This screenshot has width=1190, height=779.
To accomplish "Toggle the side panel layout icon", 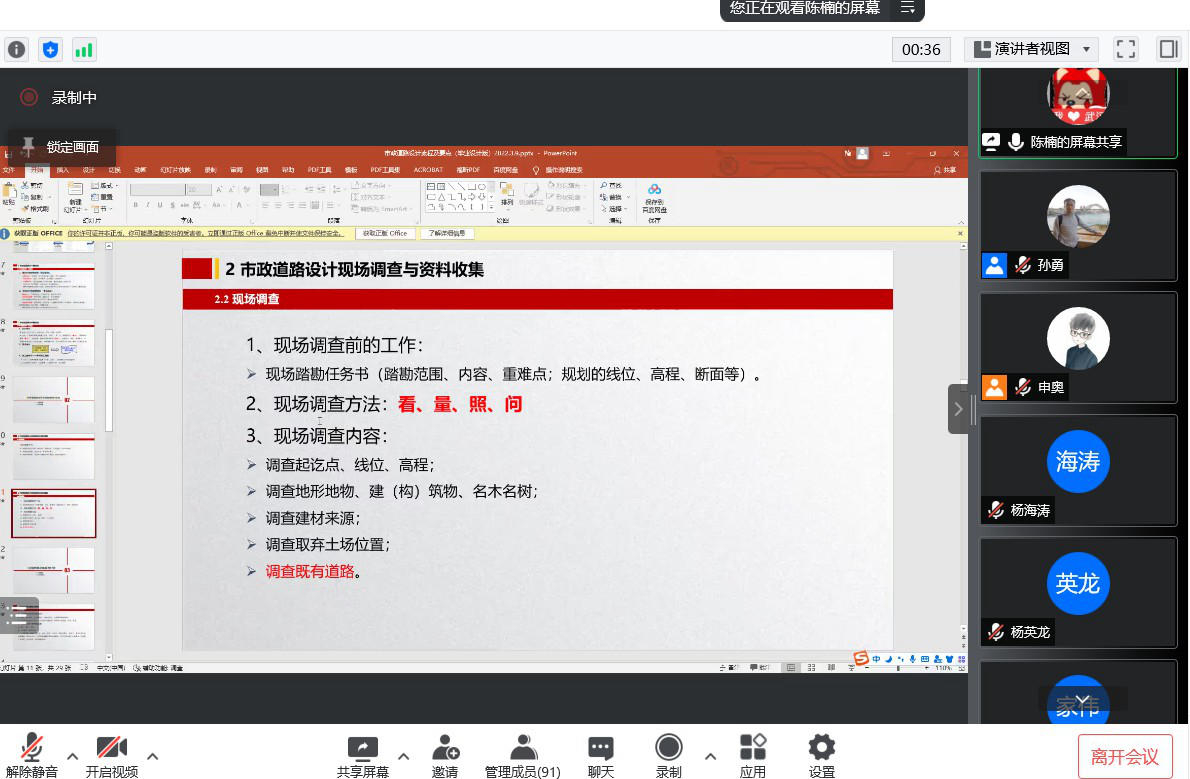I will [1168, 49].
